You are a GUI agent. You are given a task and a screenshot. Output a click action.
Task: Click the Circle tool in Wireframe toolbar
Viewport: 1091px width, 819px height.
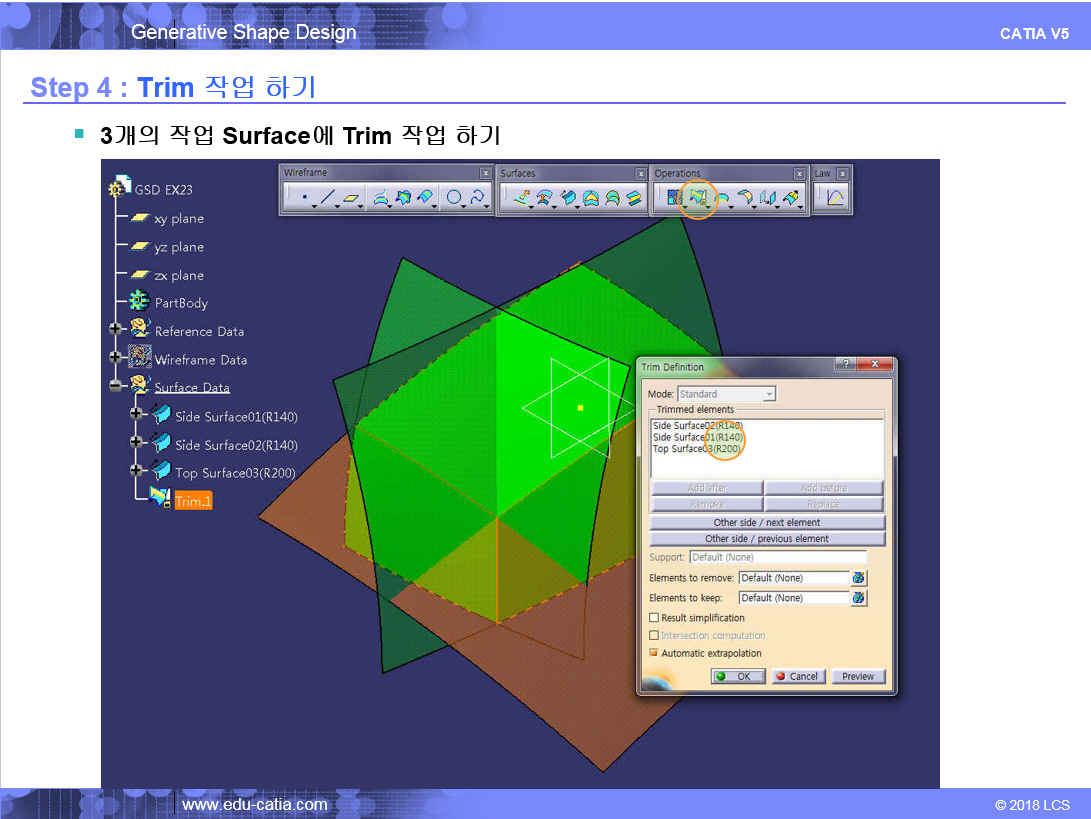click(454, 198)
